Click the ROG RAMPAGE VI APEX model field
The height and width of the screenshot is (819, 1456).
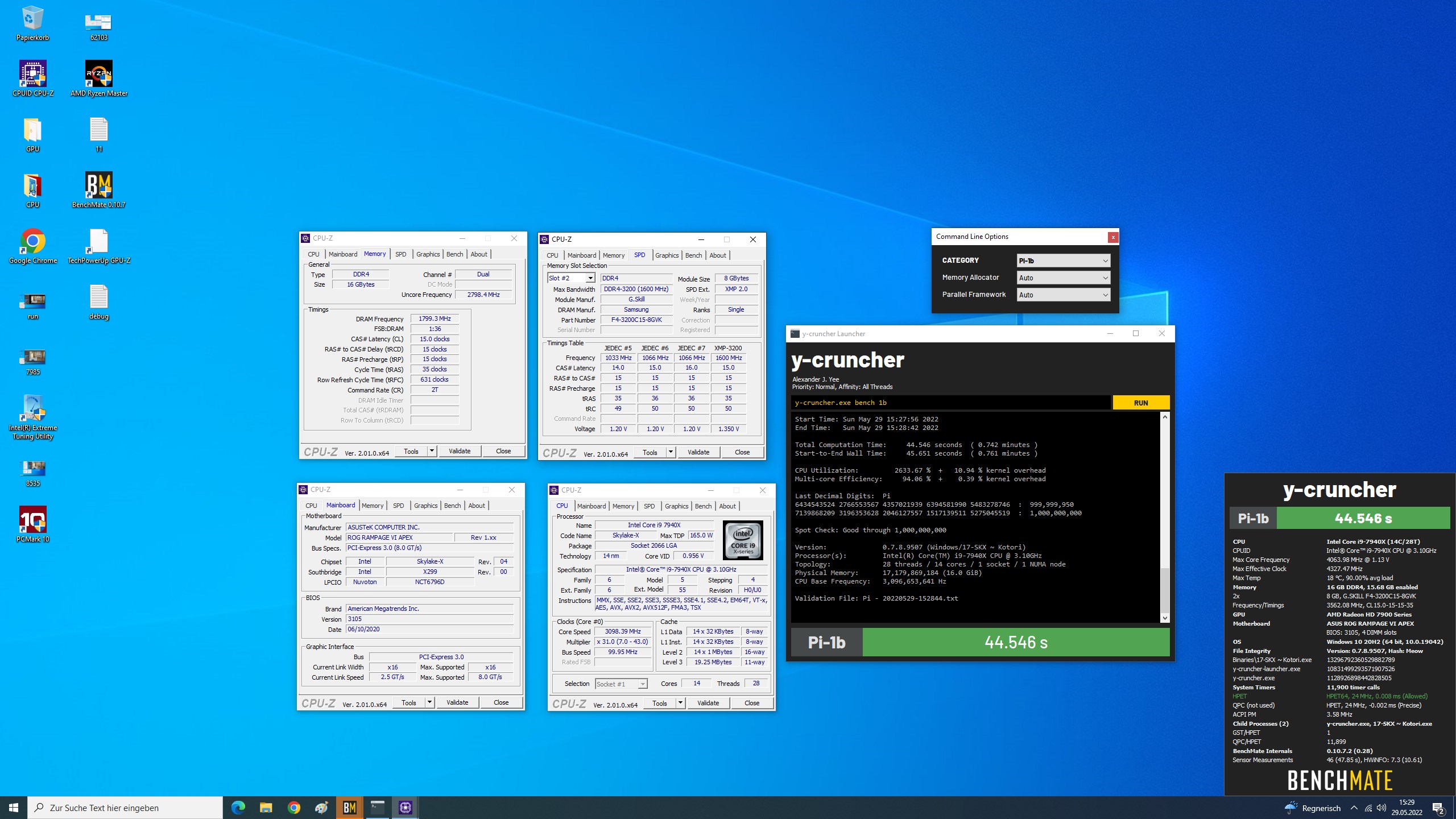tap(399, 537)
